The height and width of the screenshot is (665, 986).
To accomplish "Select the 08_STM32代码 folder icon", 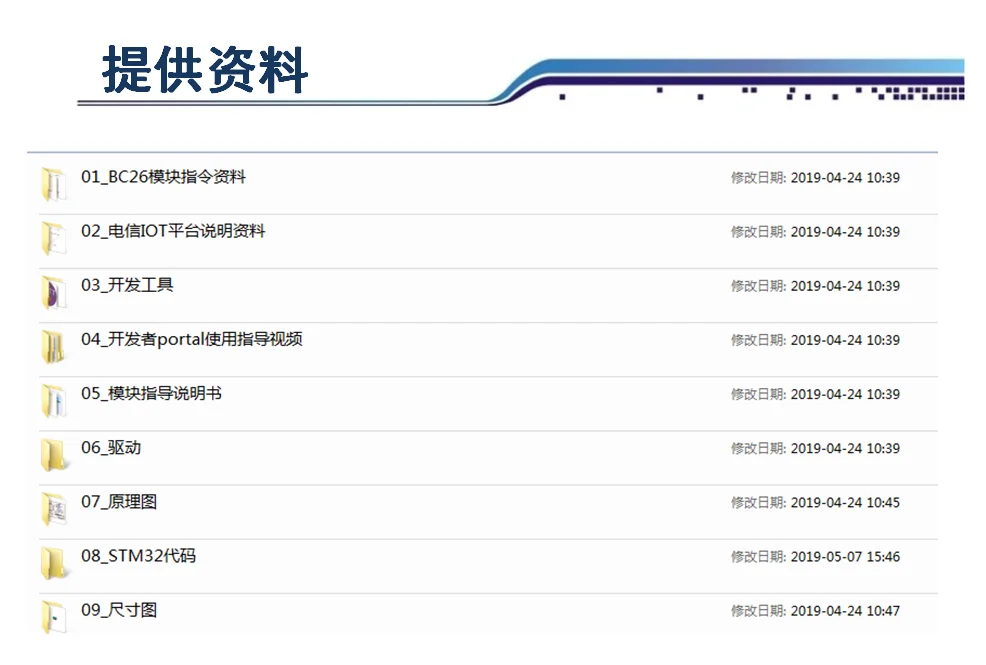I will pyautogui.click(x=54, y=563).
